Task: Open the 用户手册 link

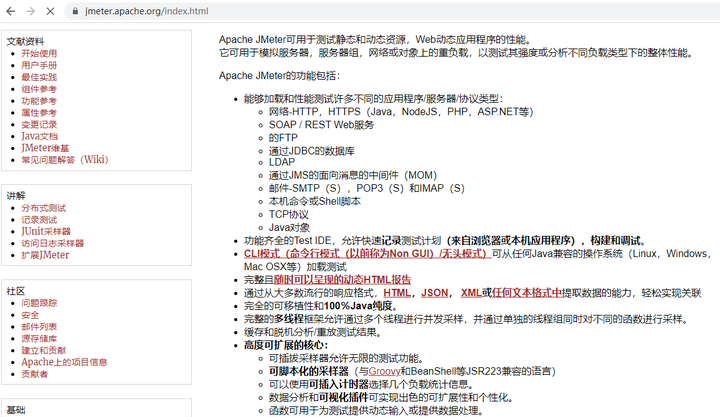Action: point(39,65)
